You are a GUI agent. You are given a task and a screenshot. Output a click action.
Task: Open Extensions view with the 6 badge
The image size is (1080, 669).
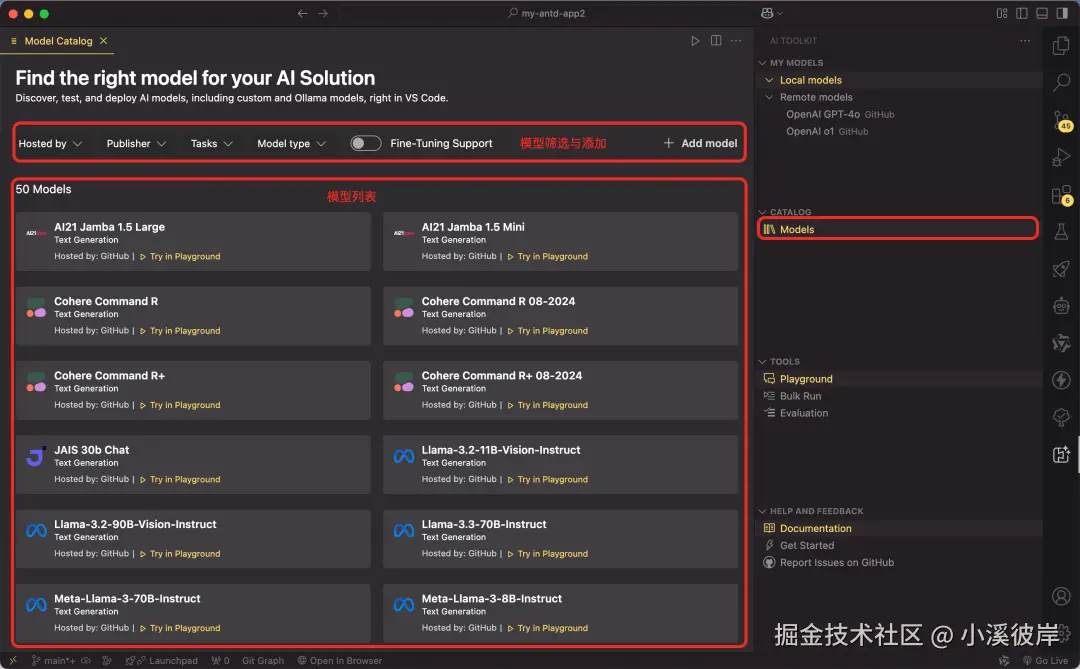1061,195
